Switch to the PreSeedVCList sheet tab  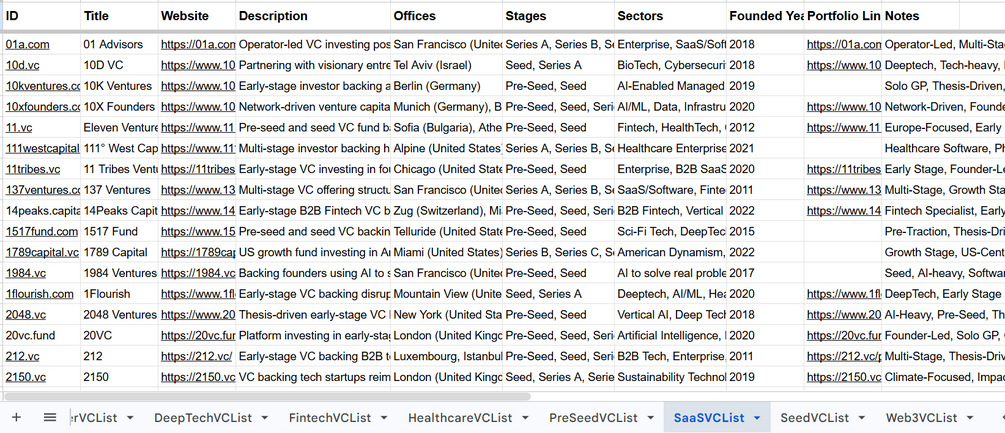(593, 418)
